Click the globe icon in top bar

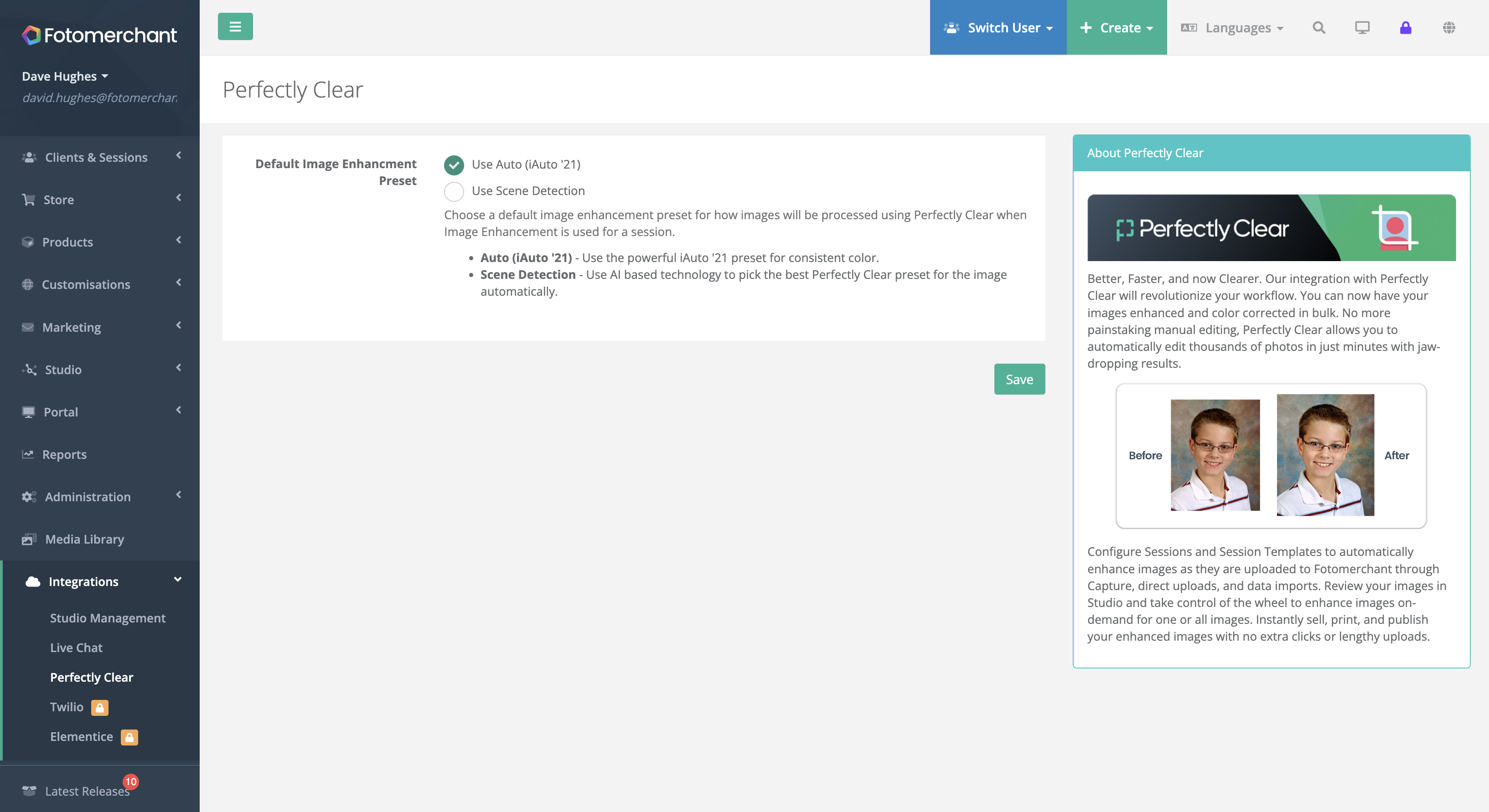[1448, 28]
